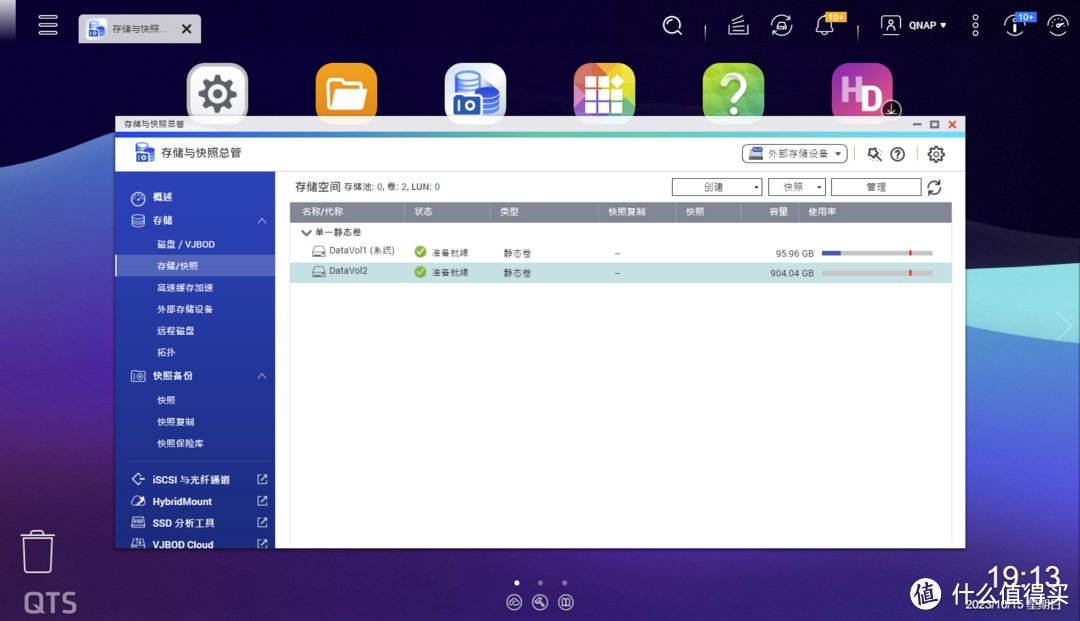Open background tasks icon in top bar
Image resolution: width=1080 pixels, height=621 pixels.
[738, 25]
